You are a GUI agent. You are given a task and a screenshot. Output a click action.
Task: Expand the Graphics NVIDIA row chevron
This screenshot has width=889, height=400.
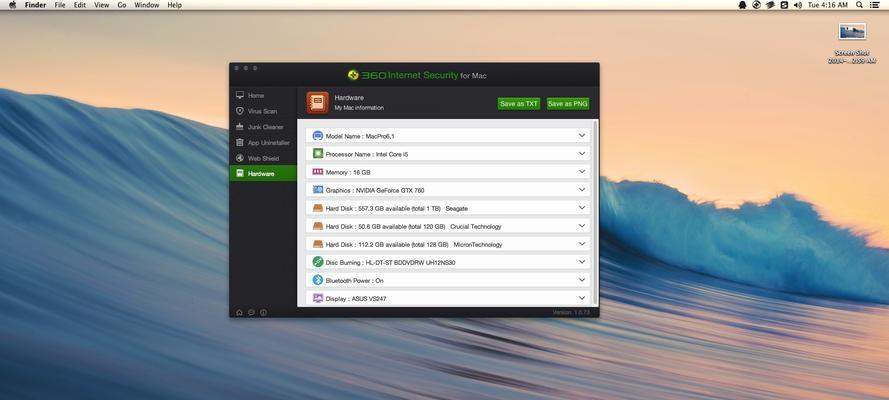point(582,189)
